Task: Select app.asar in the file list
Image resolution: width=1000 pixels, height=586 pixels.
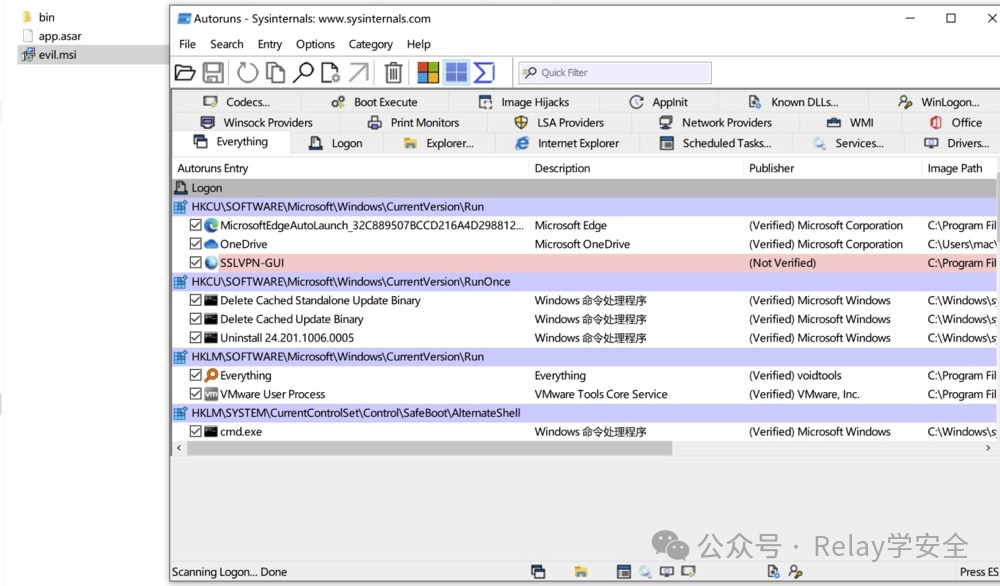Action: [x=59, y=36]
